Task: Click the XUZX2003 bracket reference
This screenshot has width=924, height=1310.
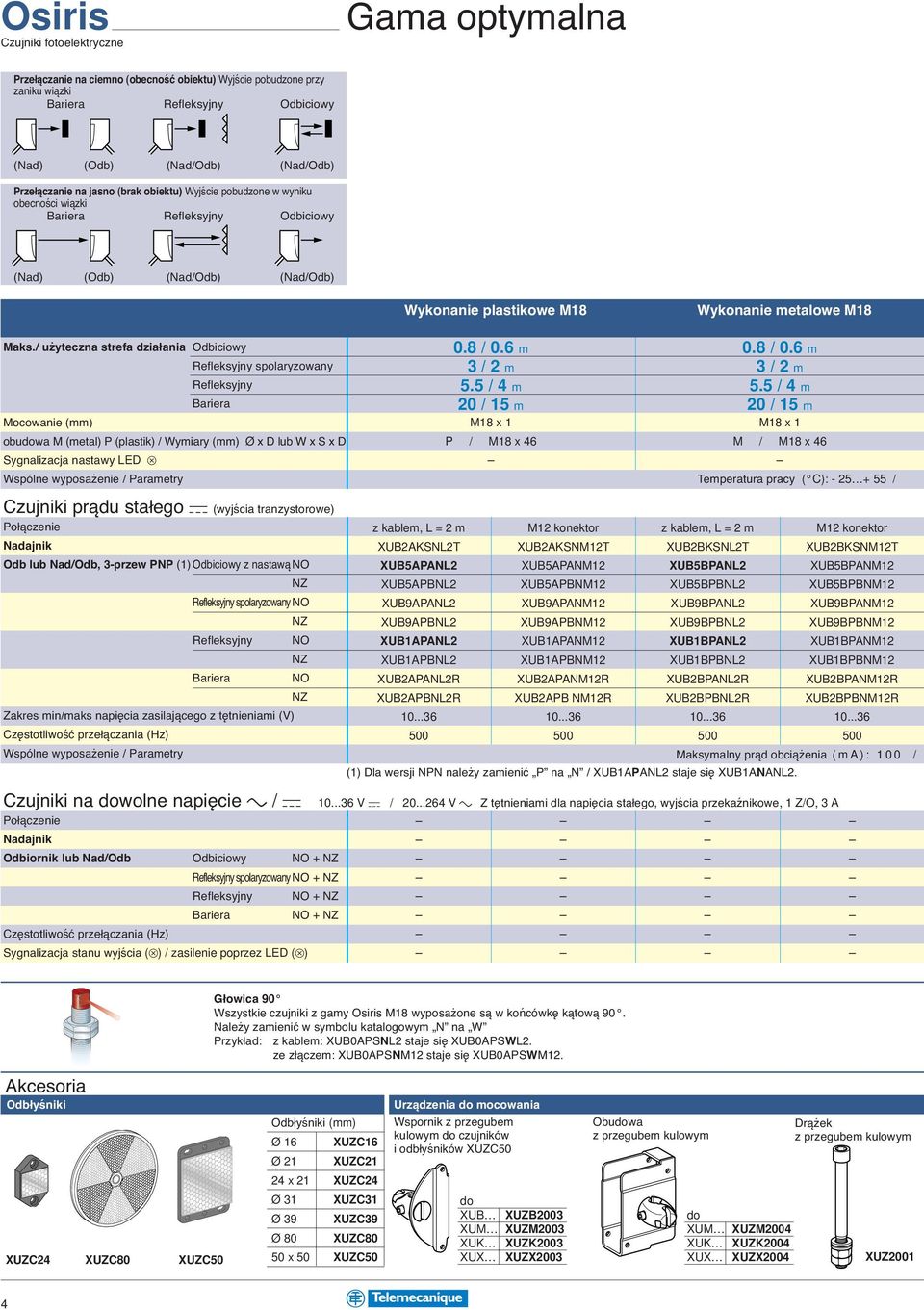Action: [534, 1257]
